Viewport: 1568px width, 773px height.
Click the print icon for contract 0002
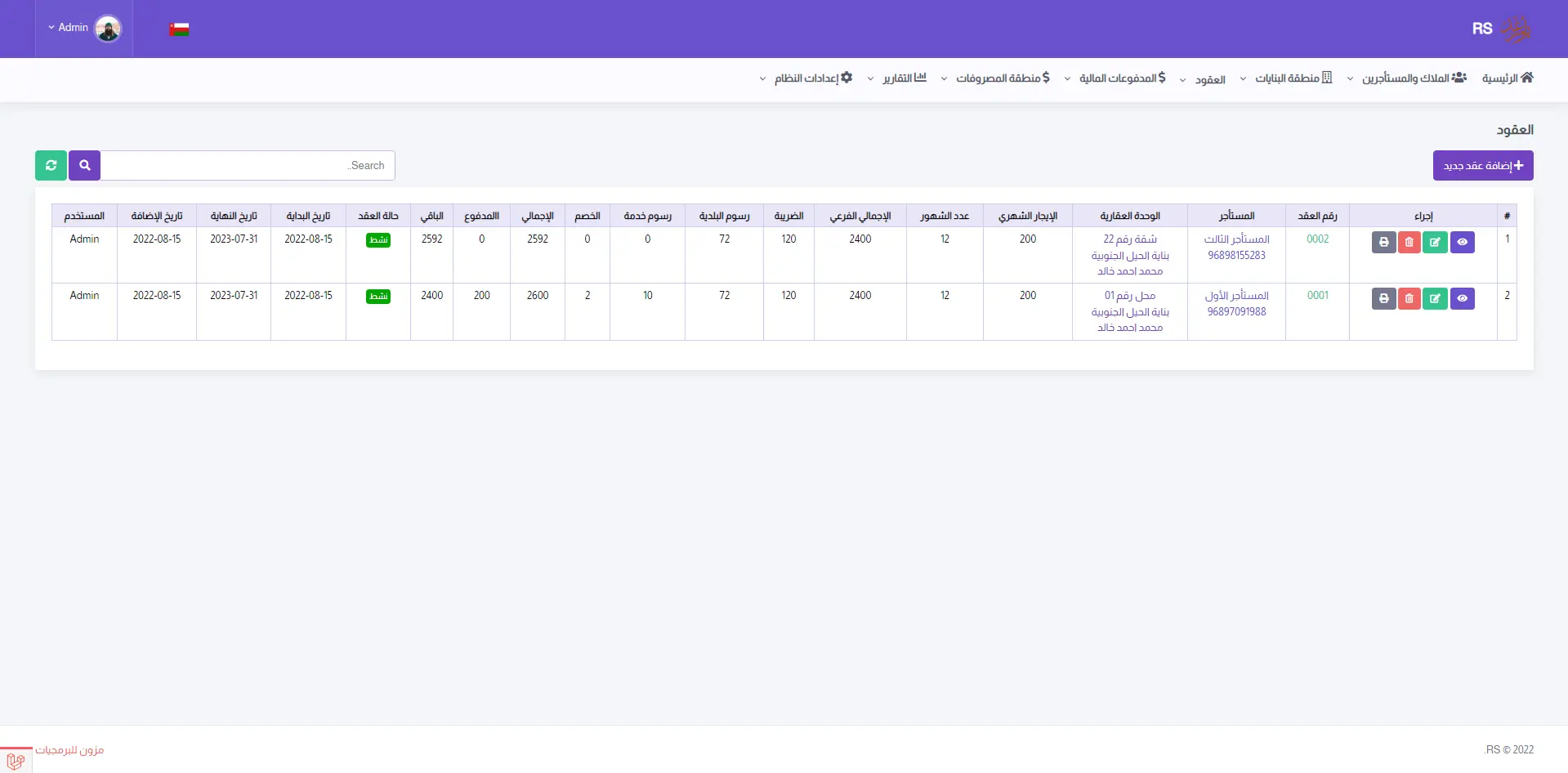pos(1383,243)
